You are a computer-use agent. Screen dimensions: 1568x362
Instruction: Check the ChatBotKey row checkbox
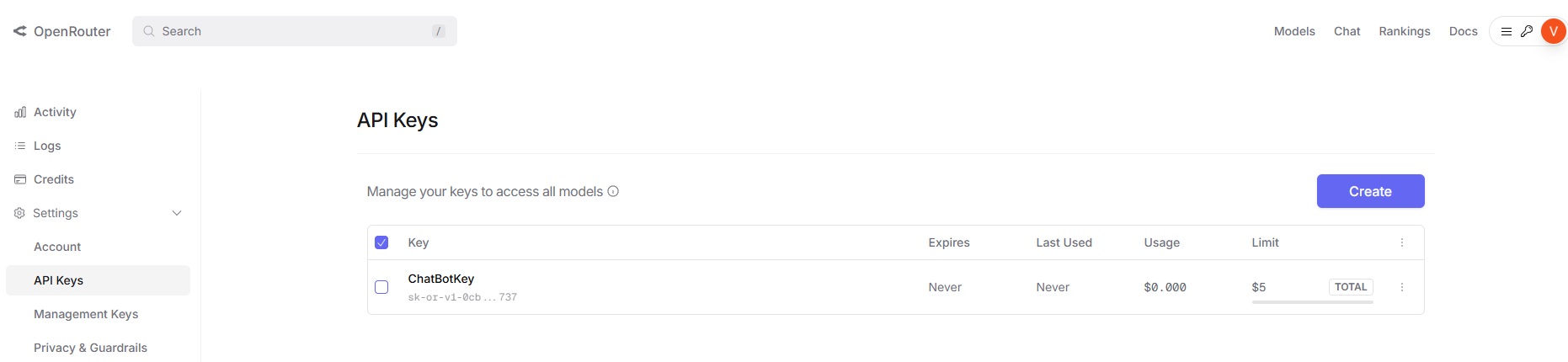(x=381, y=287)
